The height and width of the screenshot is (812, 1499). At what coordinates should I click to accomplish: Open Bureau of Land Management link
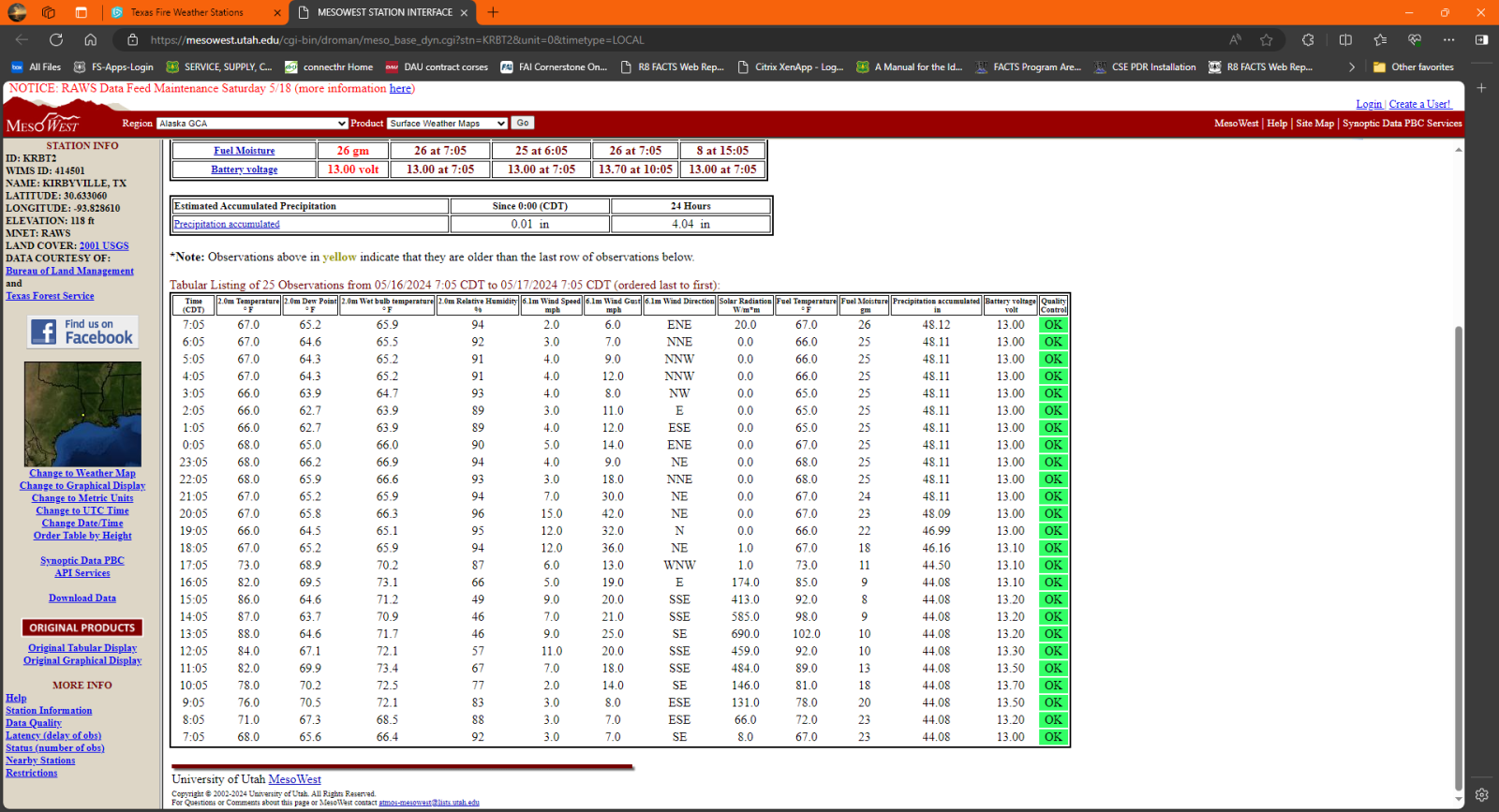(69, 271)
